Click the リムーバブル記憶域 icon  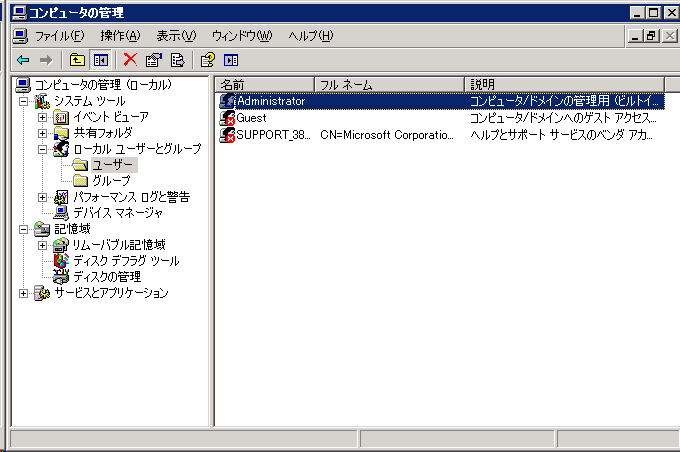coord(61,245)
